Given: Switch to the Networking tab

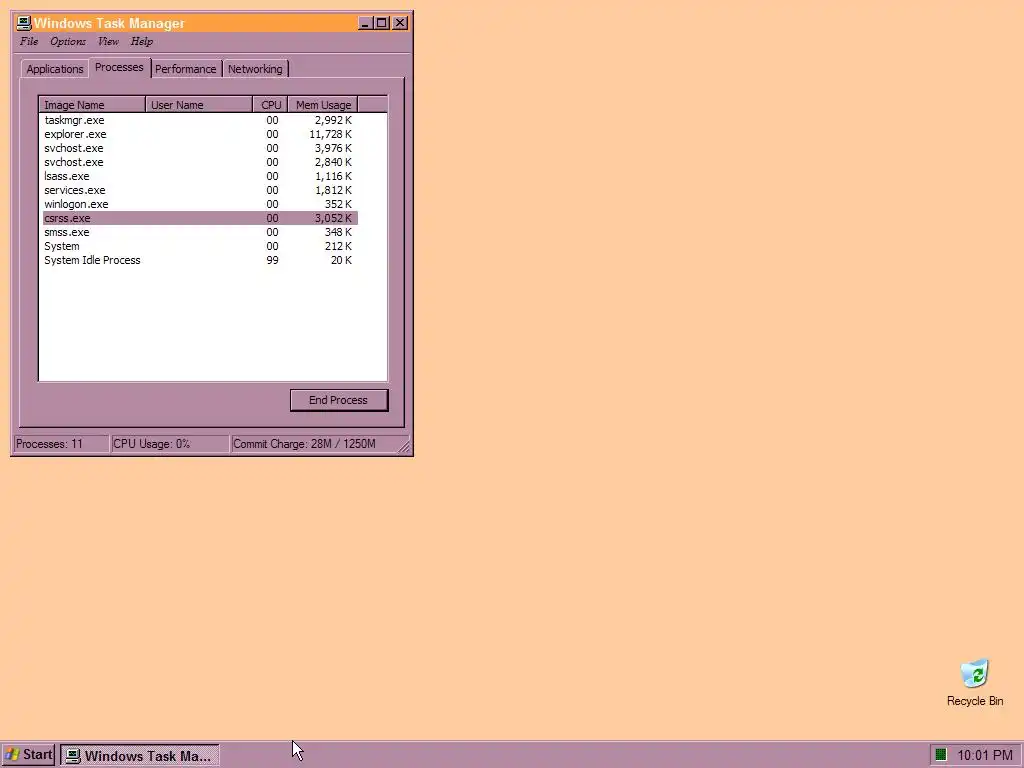Looking at the screenshot, I should click(255, 69).
